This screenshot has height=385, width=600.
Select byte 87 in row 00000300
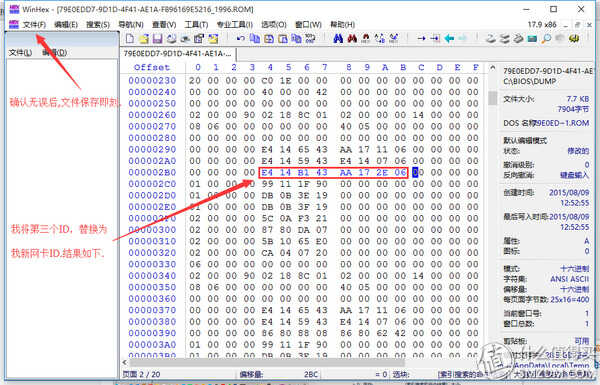click(267, 230)
